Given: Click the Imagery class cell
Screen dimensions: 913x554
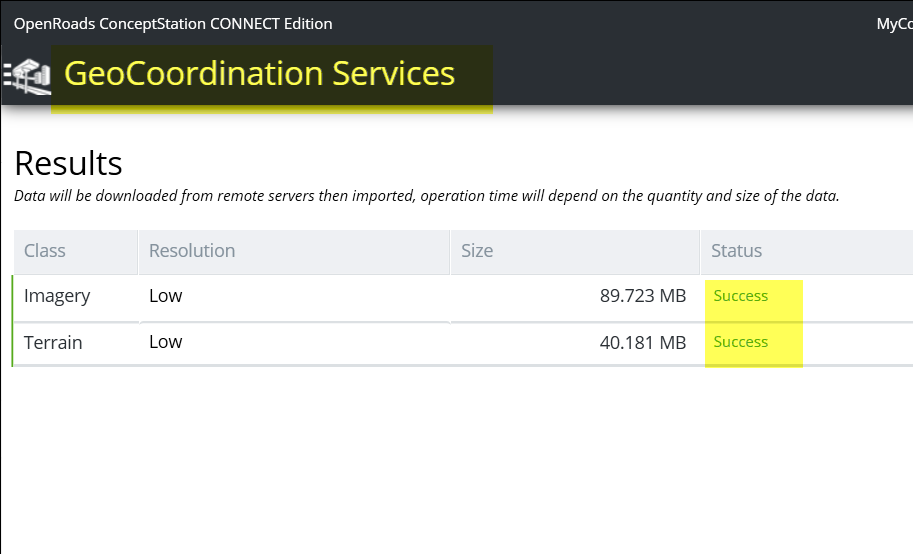Looking at the screenshot, I should point(57,296).
